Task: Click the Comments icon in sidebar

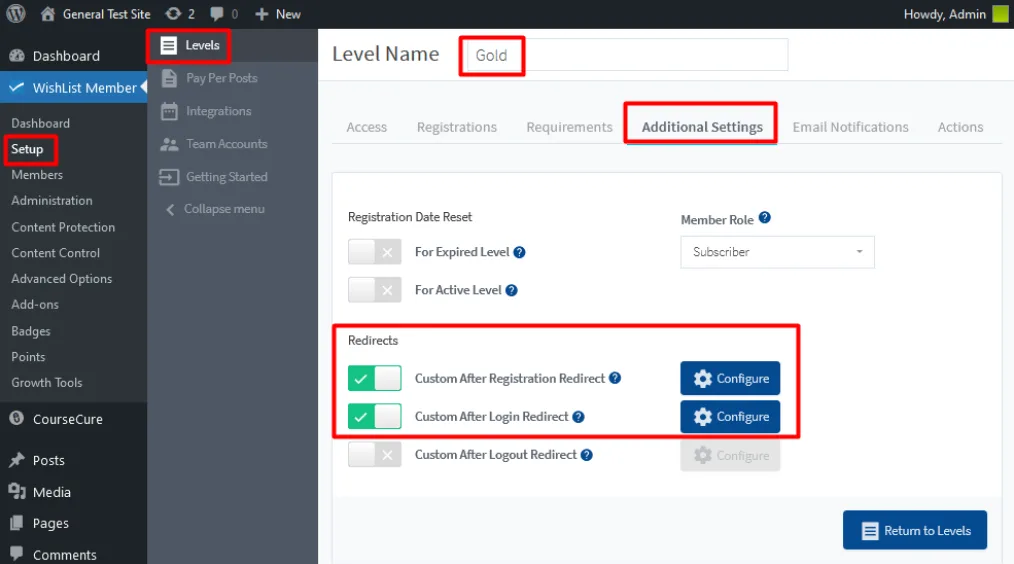Action: coord(17,554)
